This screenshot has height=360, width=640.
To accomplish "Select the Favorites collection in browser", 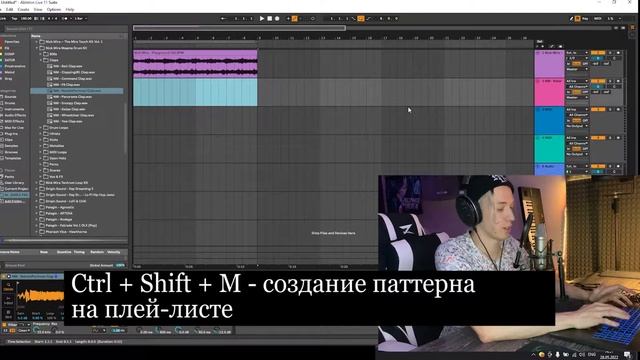I will pos(11,42).
